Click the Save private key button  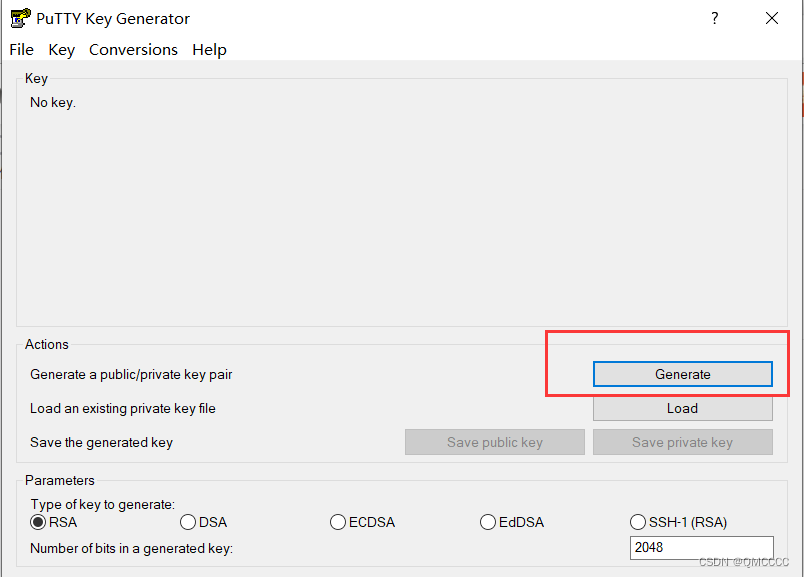(682, 442)
